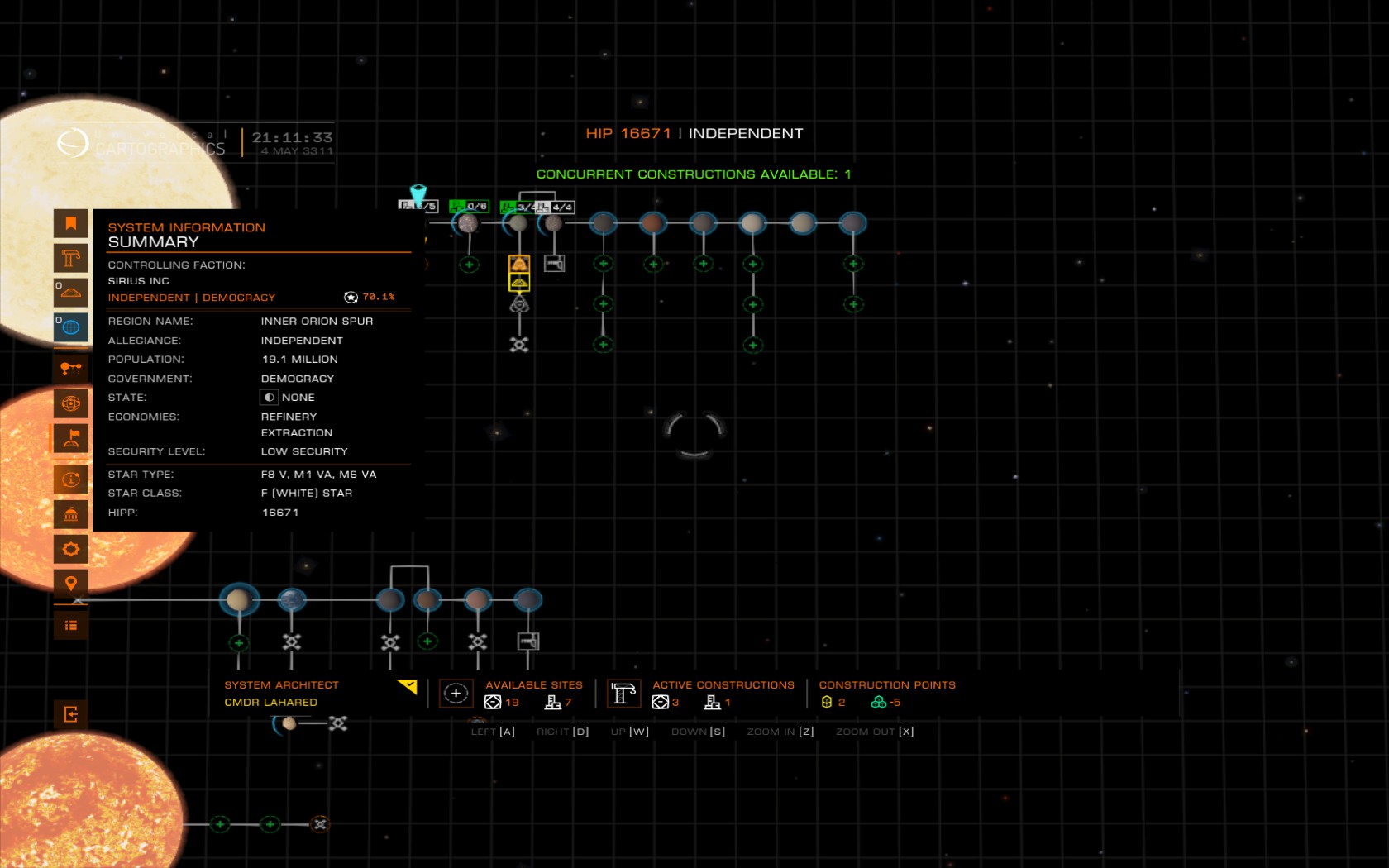The height and width of the screenshot is (868, 1389).
Task: Click the yellow highlighted station icon
Action: 519,283
